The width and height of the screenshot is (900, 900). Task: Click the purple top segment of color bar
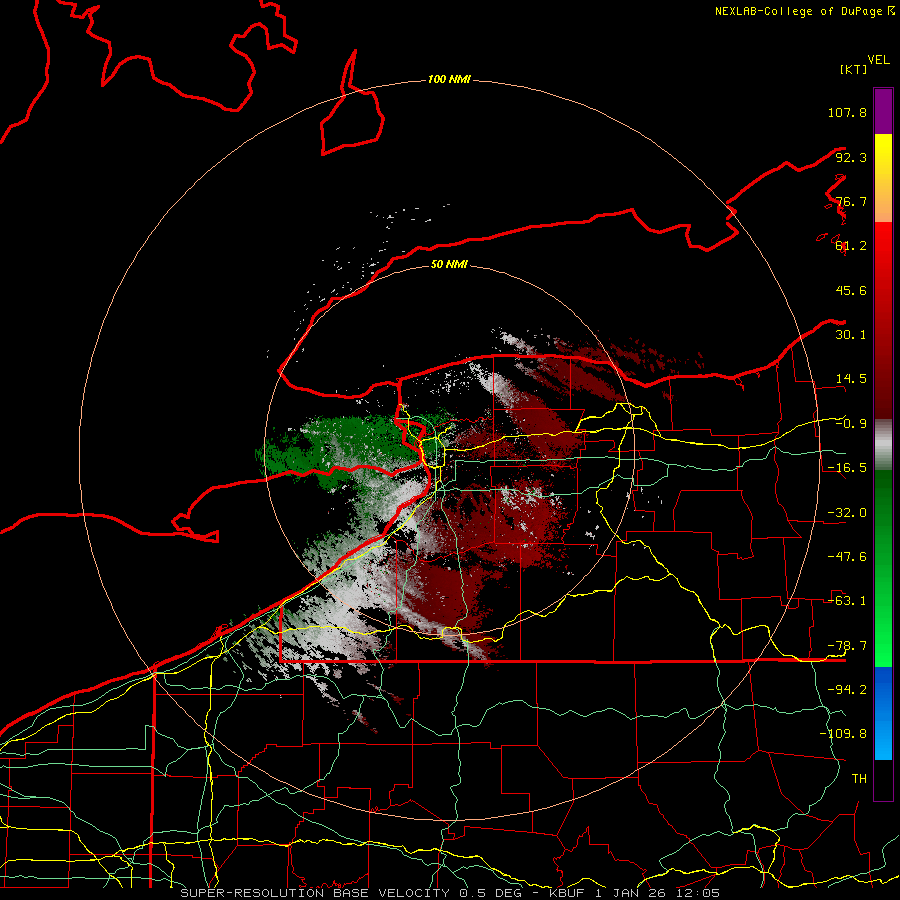883,111
